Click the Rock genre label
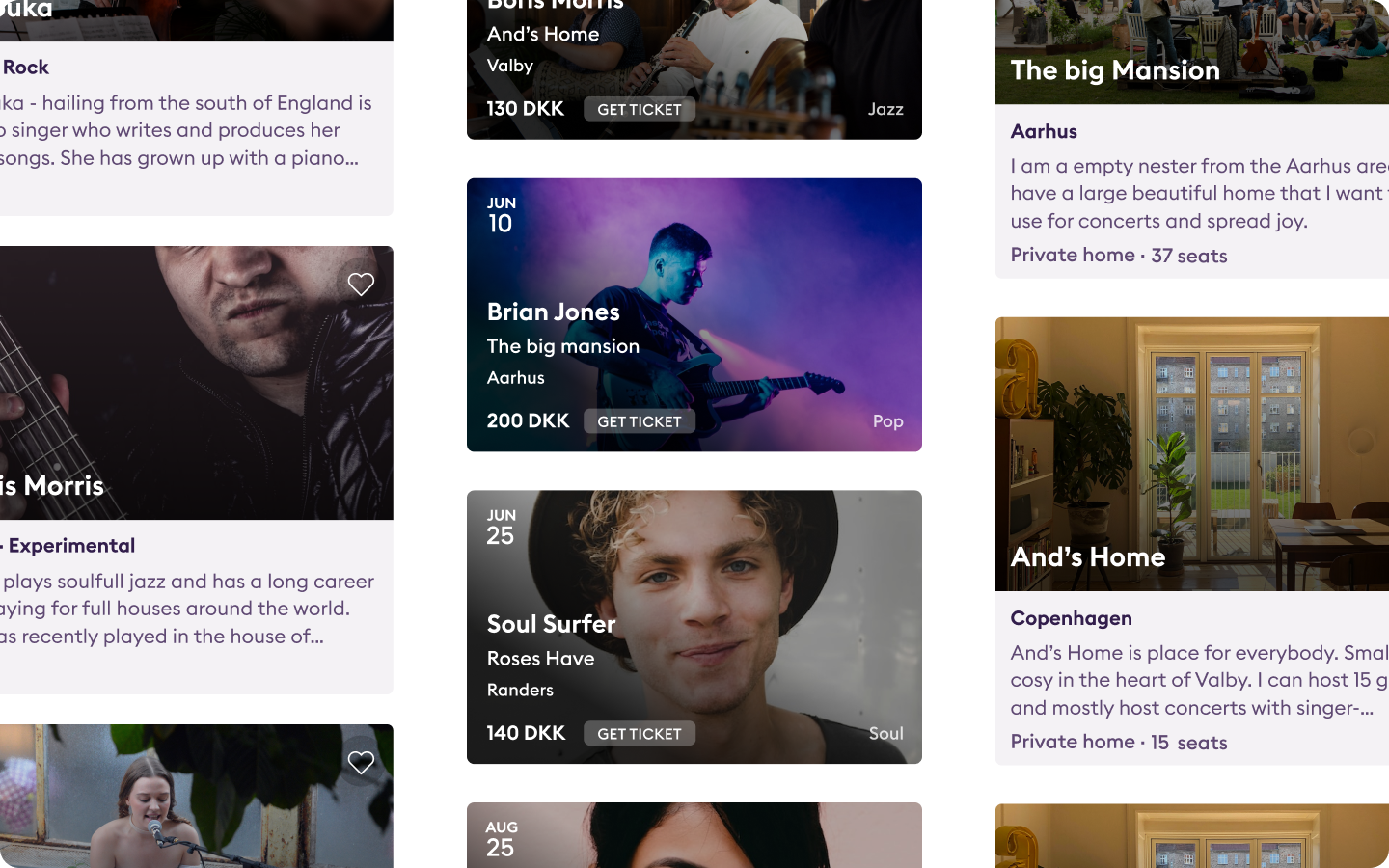The width and height of the screenshot is (1389, 868). (26, 68)
